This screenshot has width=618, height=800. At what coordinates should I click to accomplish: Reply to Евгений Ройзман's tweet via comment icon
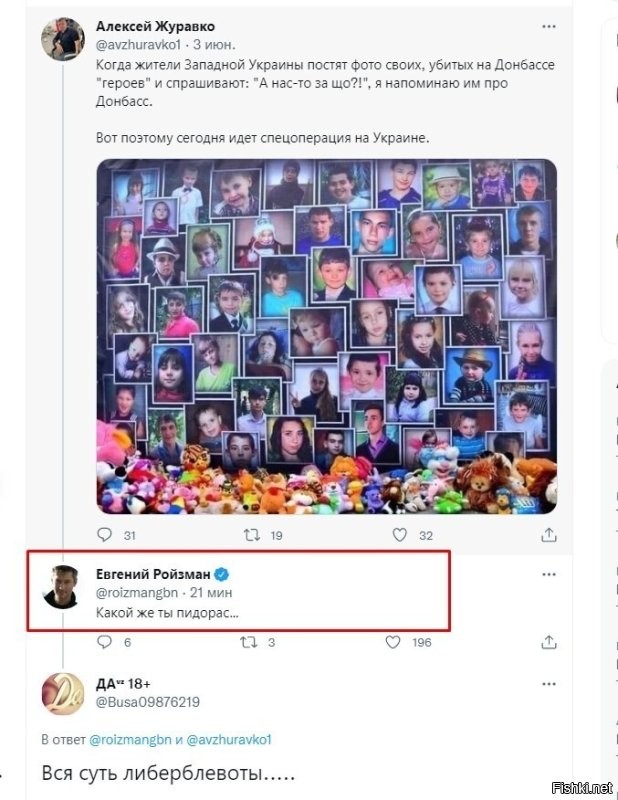[104, 641]
